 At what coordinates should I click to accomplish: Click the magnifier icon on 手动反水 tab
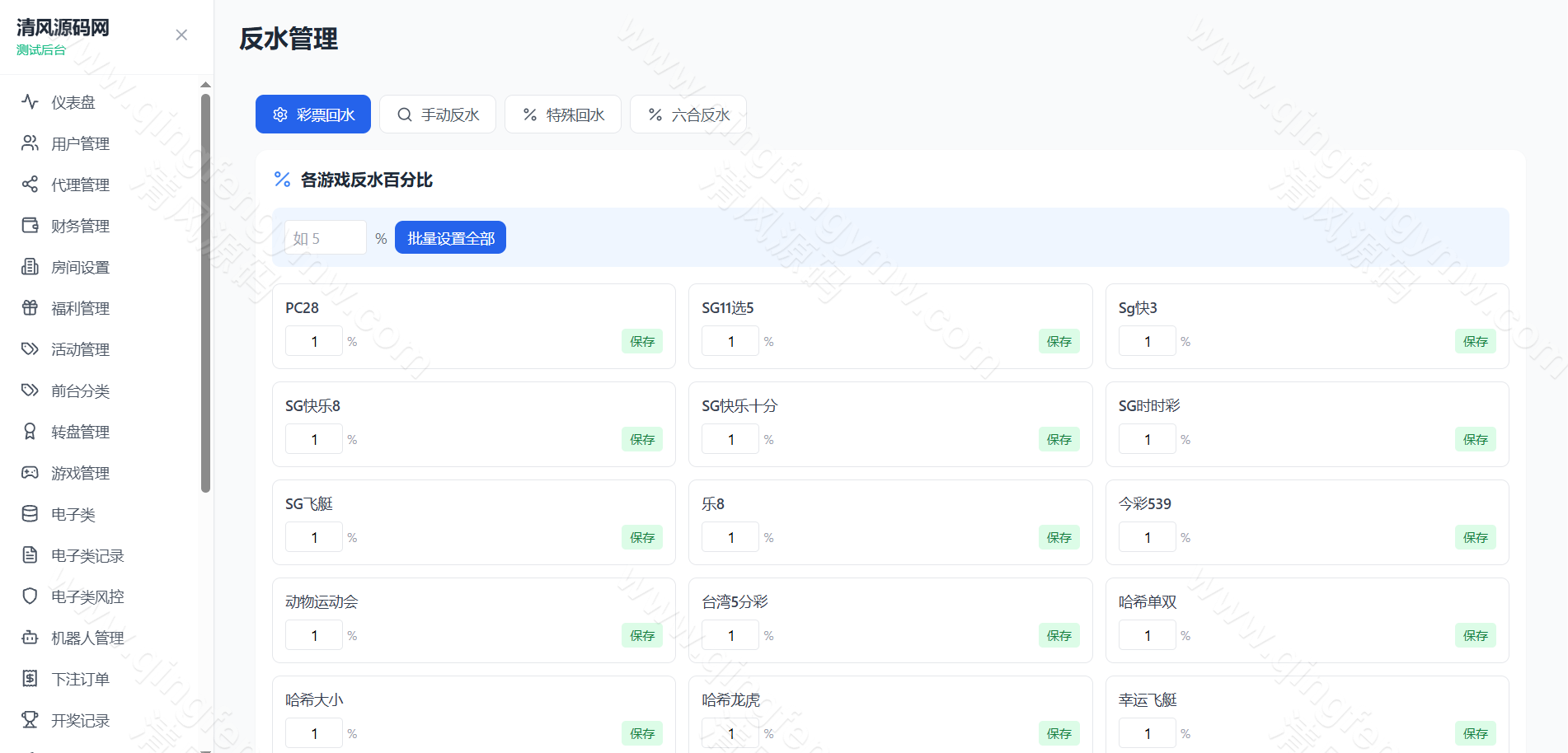point(405,115)
